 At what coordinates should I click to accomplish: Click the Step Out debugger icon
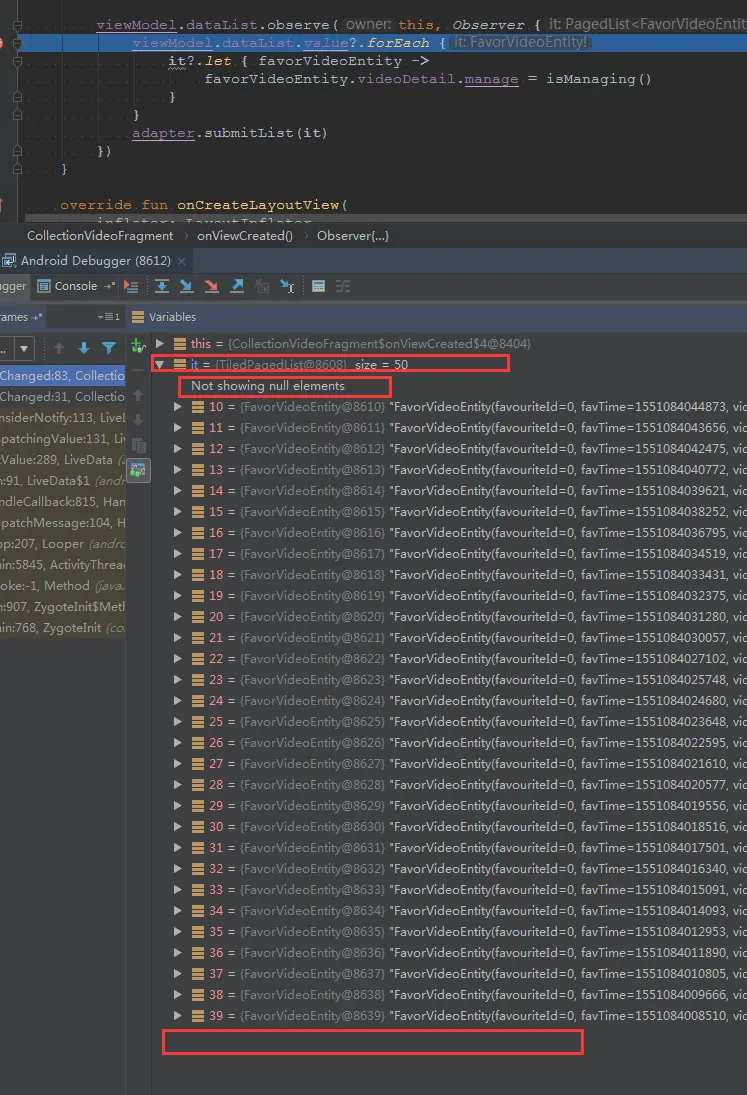click(237, 286)
